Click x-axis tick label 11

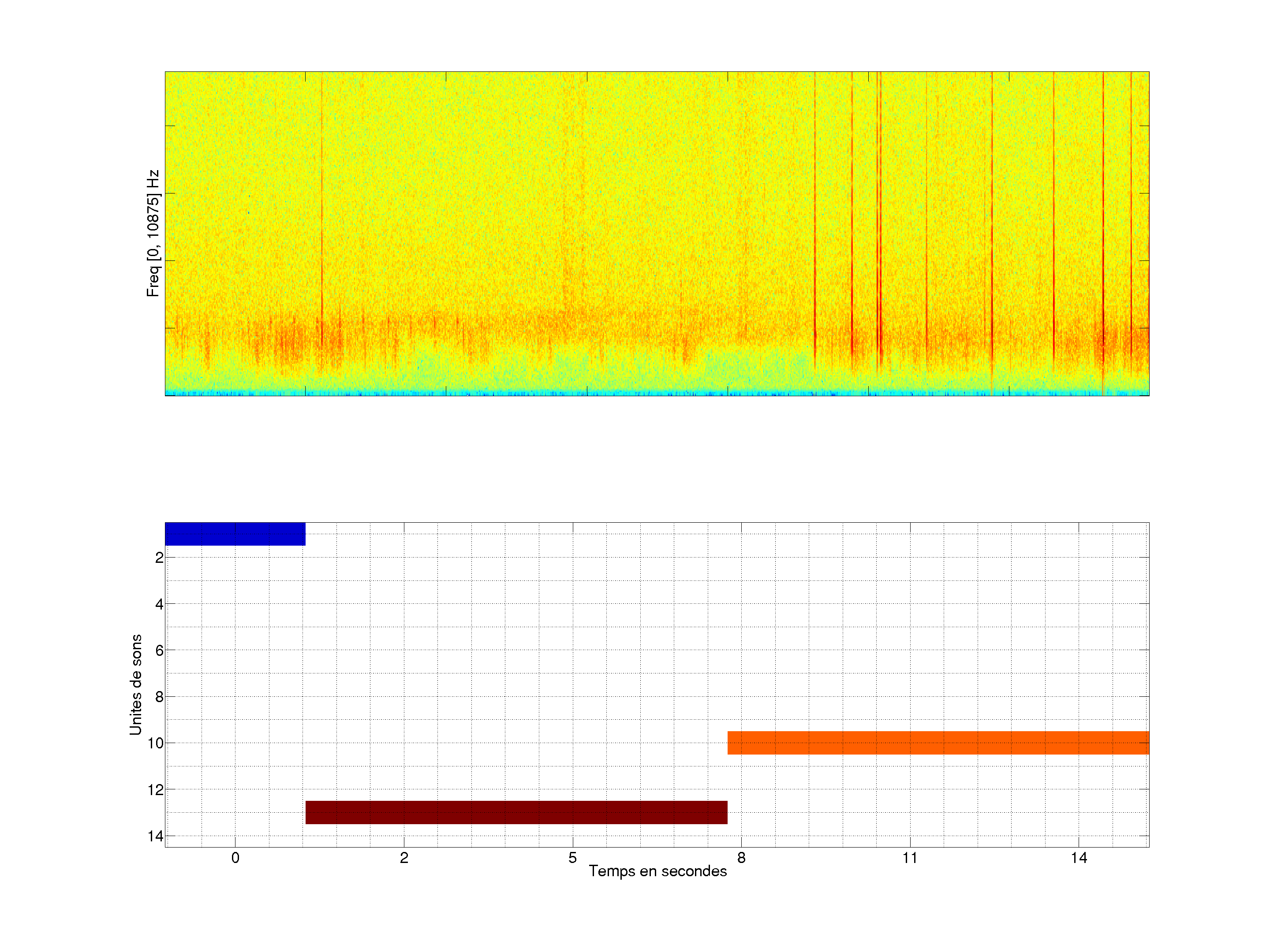point(910,858)
